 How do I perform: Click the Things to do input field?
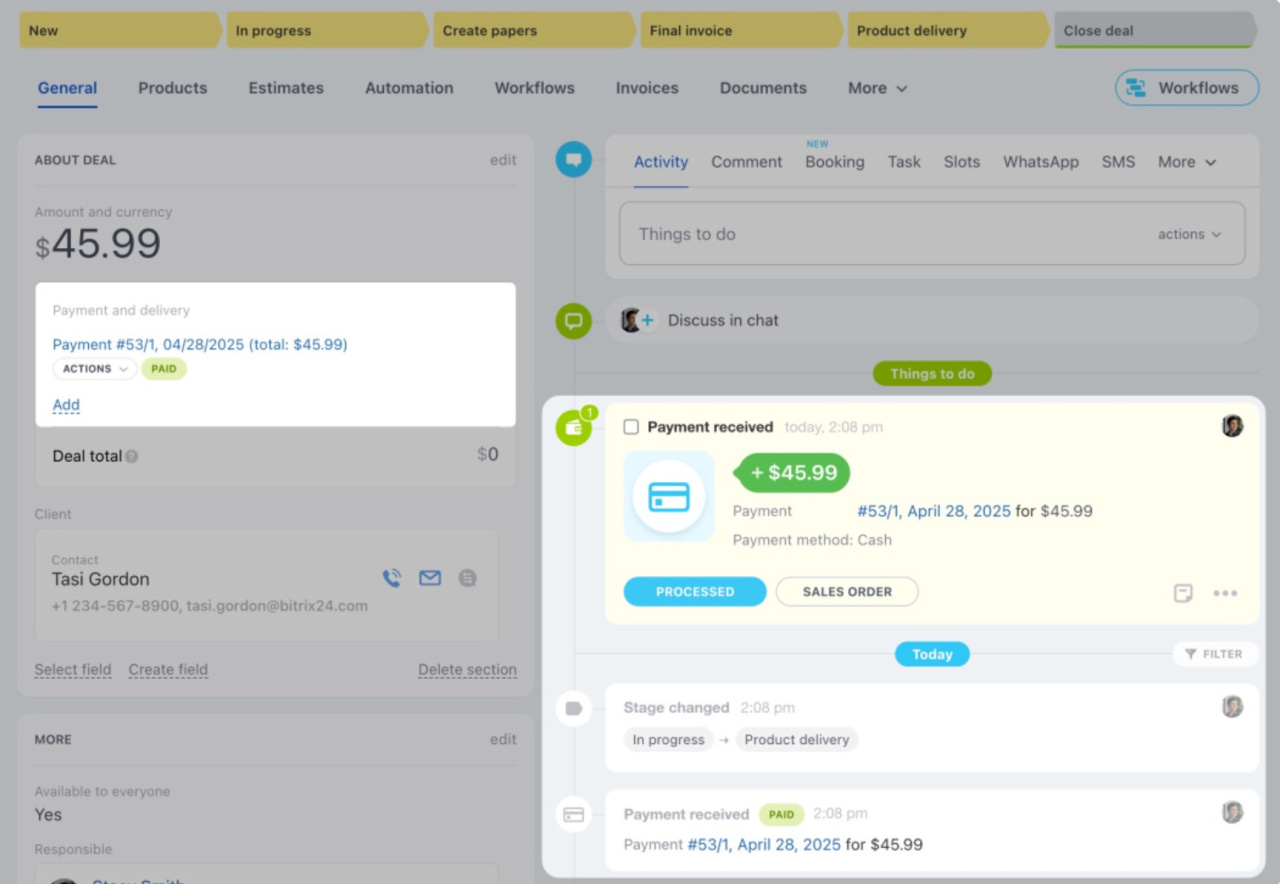click(x=880, y=234)
